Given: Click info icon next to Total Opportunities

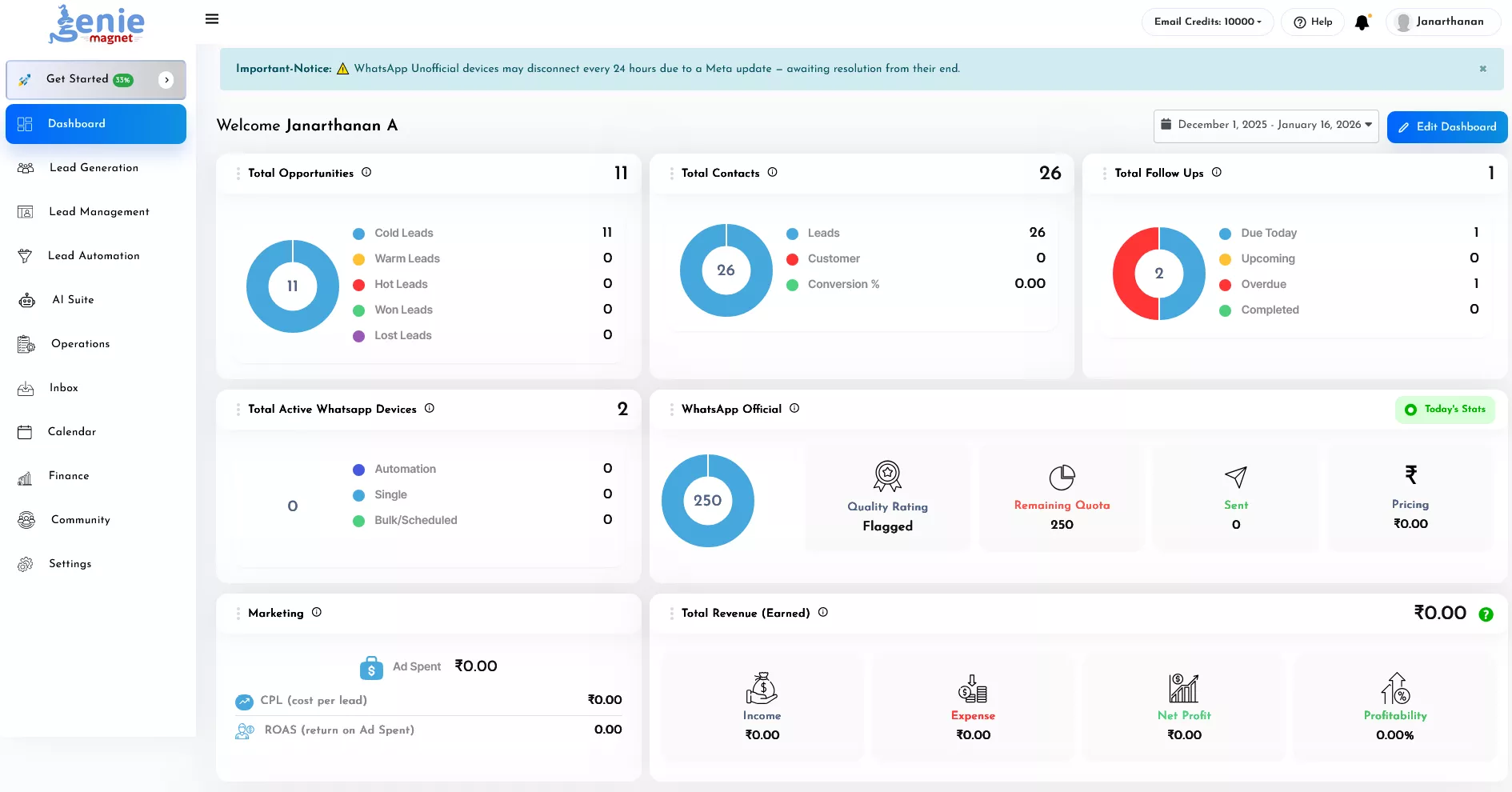Looking at the screenshot, I should [x=366, y=172].
